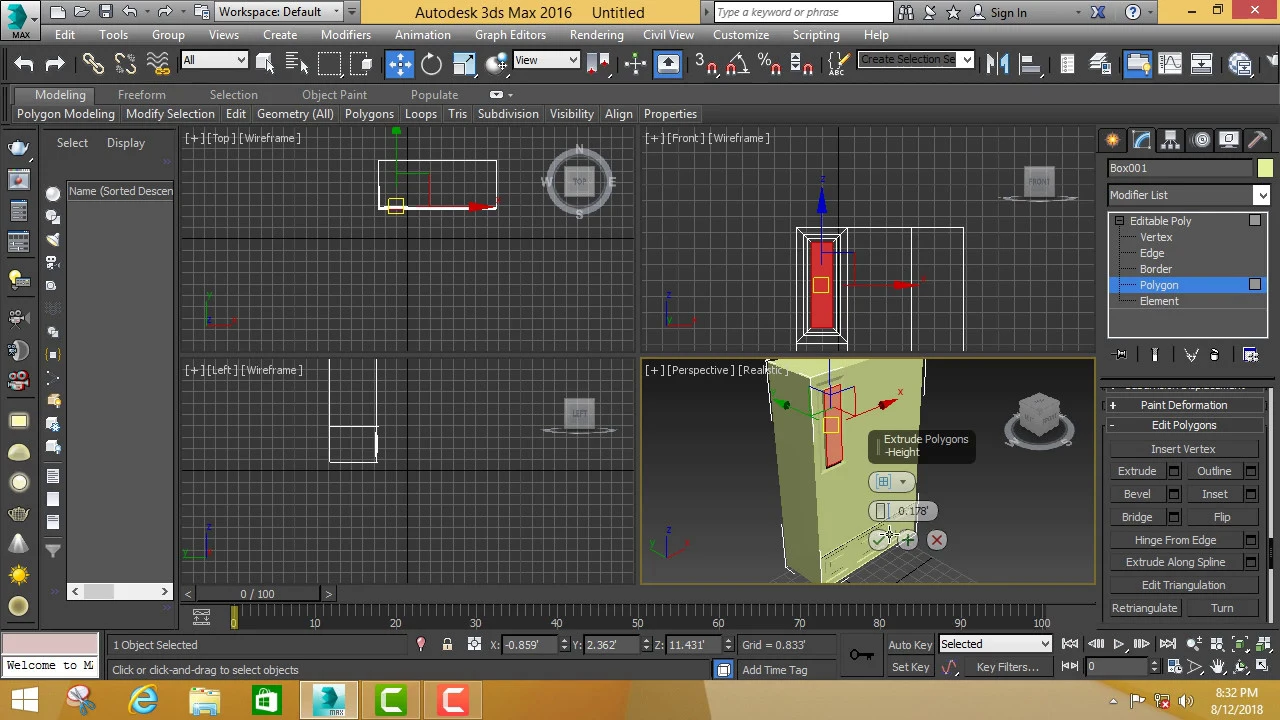Open the Utilities command panel tab
This screenshot has width=1280, height=720.
tap(1258, 140)
